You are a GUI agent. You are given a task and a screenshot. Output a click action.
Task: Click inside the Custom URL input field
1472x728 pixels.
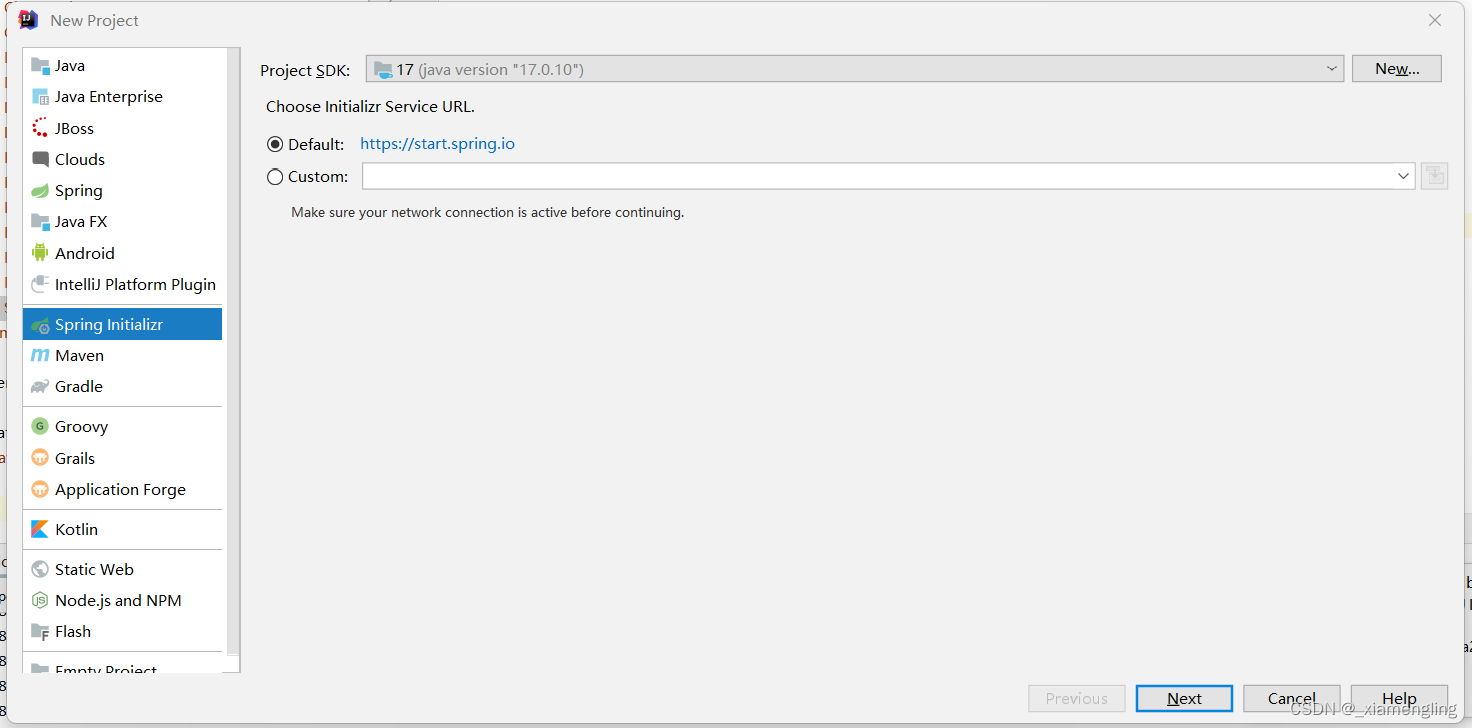click(878, 176)
